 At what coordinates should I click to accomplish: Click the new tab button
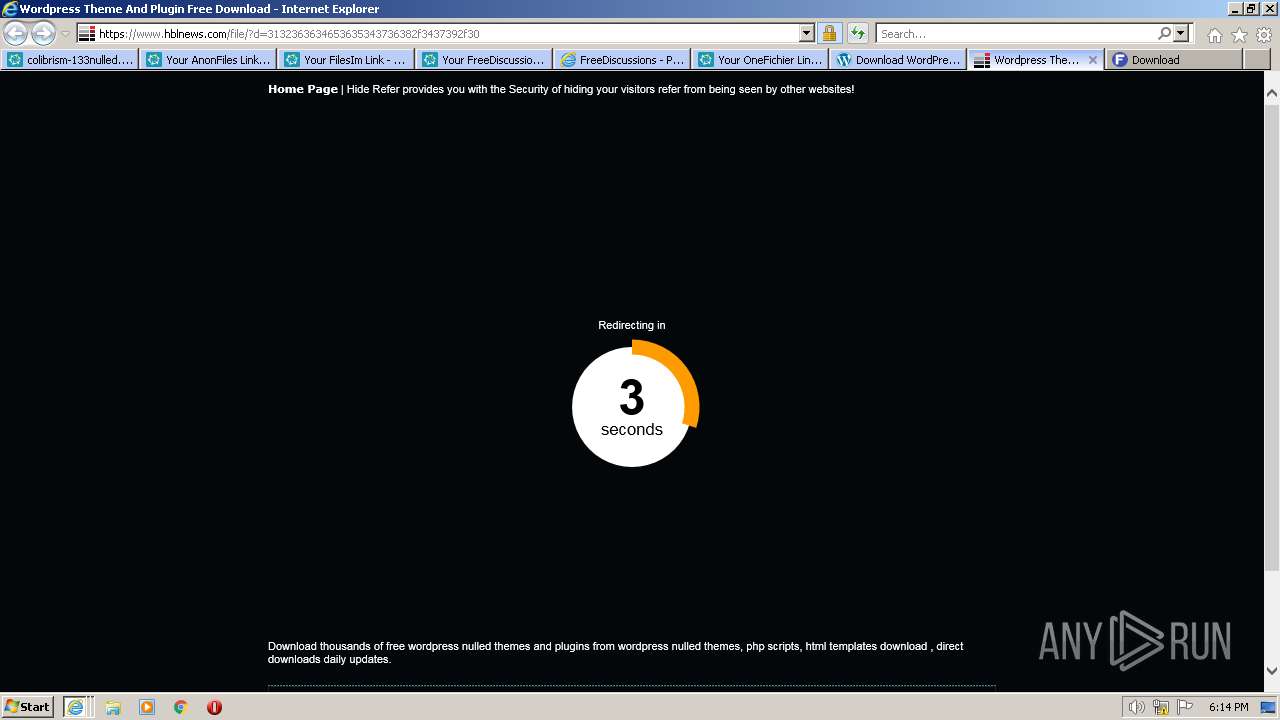click(1256, 60)
